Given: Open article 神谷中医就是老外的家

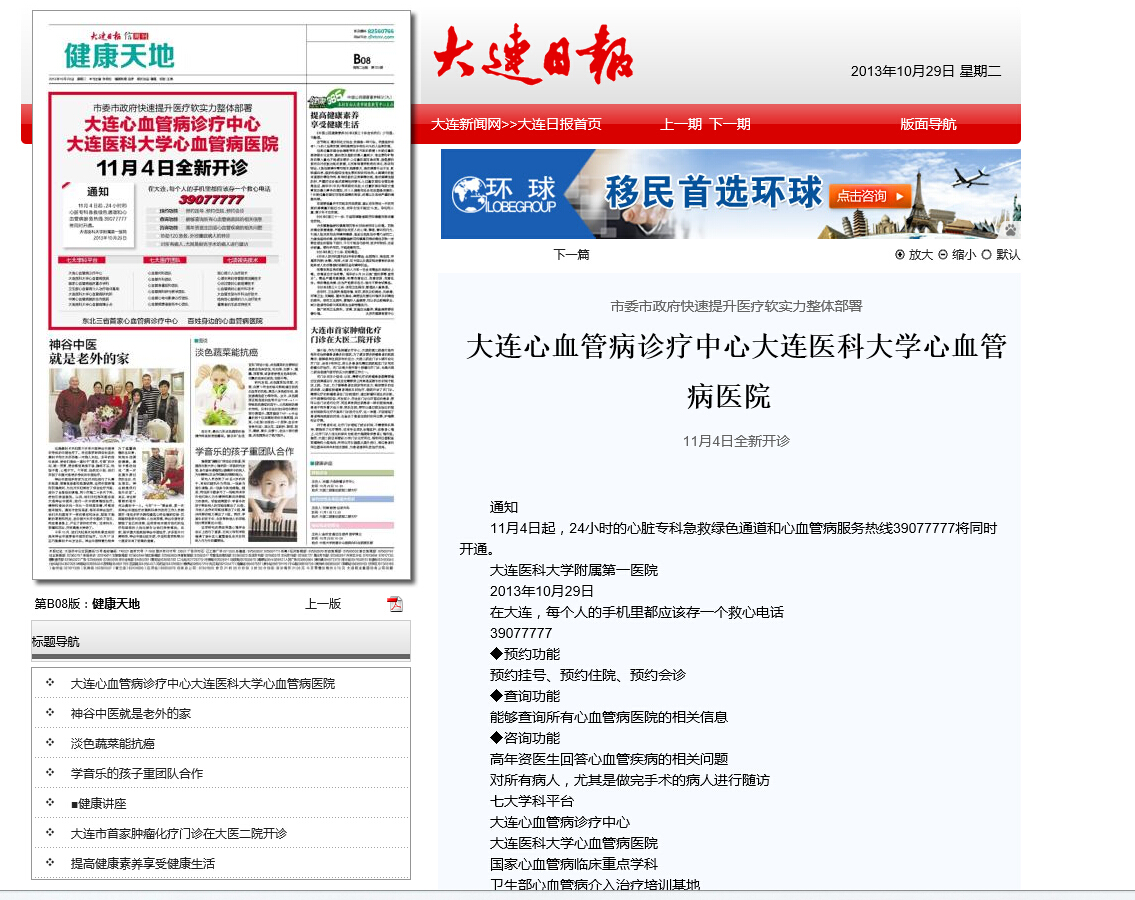Looking at the screenshot, I should 130,714.
